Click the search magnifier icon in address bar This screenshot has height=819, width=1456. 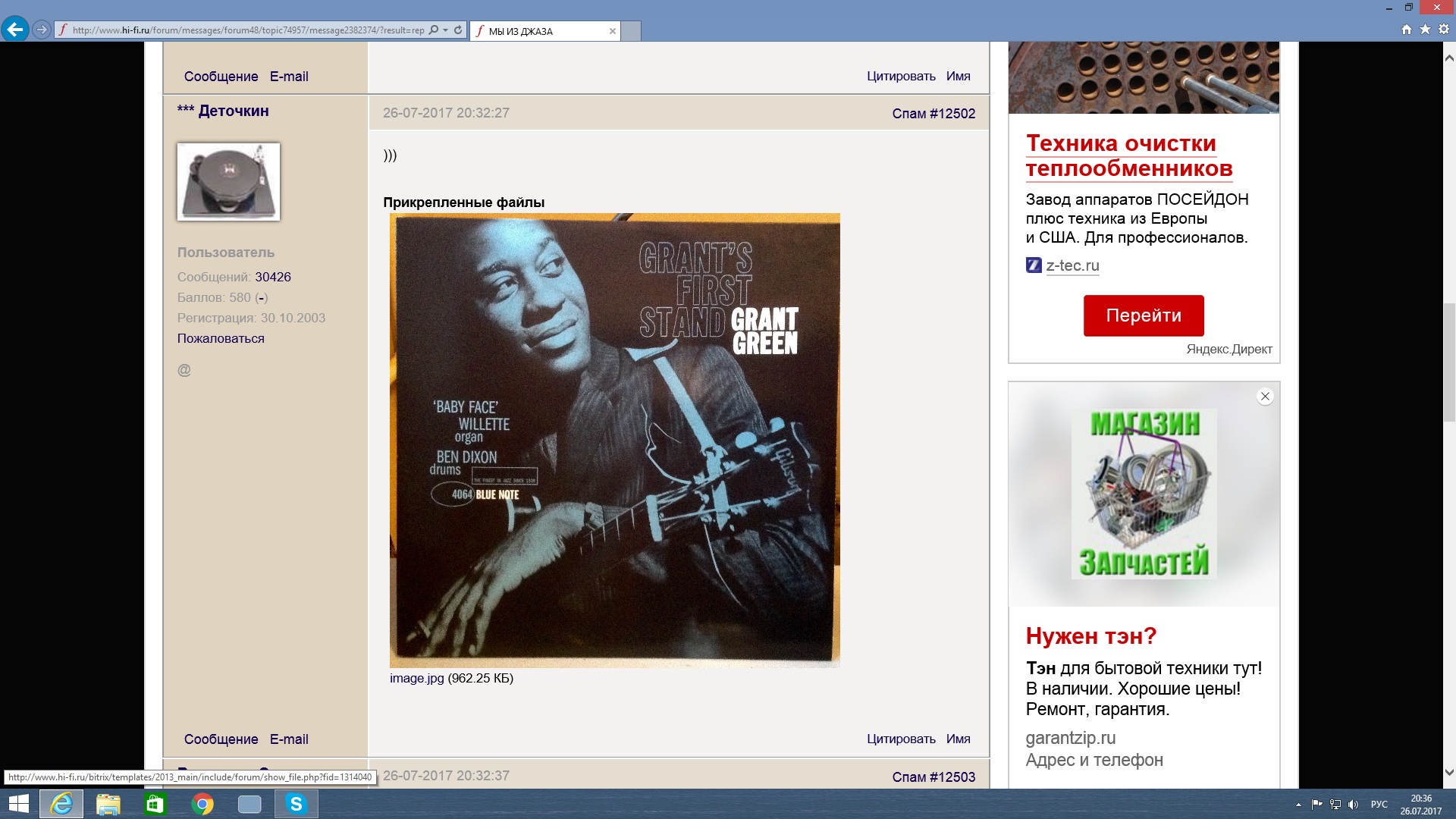pos(434,30)
